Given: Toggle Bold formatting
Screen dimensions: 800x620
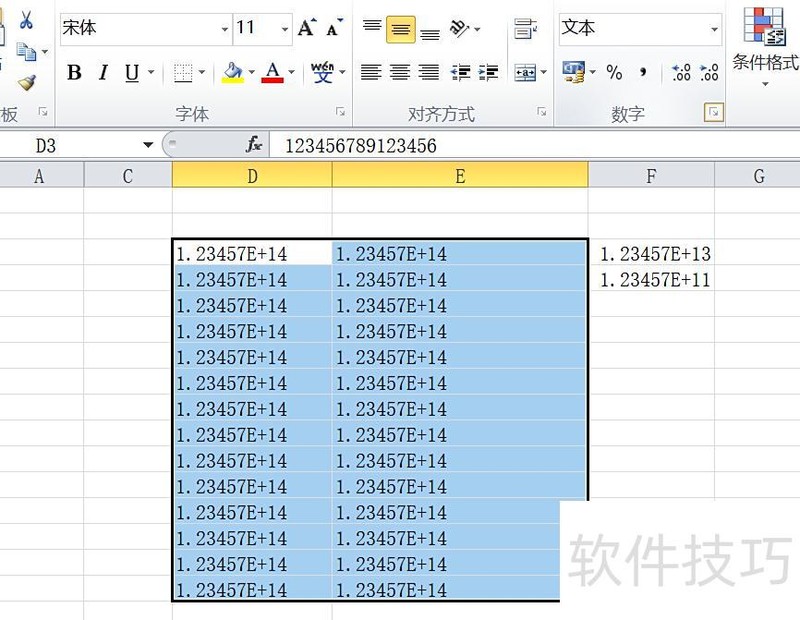Looking at the screenshot, I should 74,72.
